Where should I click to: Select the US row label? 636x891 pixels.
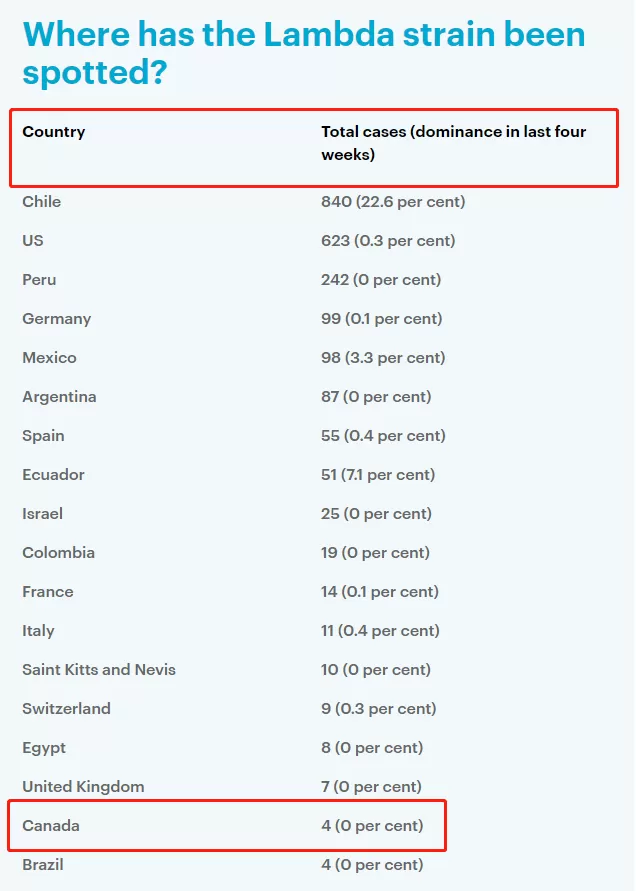pos(33,240)
